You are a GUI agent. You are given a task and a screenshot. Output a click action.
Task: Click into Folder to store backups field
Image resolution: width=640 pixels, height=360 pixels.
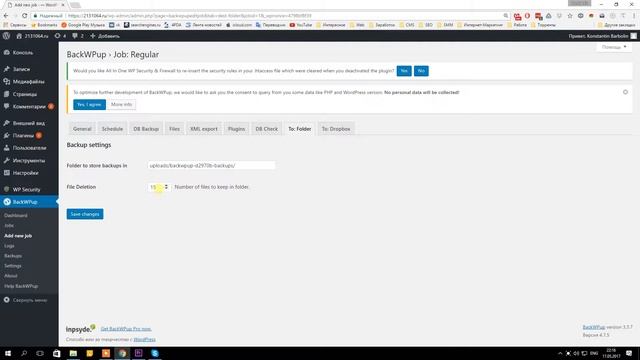[211, 165]
